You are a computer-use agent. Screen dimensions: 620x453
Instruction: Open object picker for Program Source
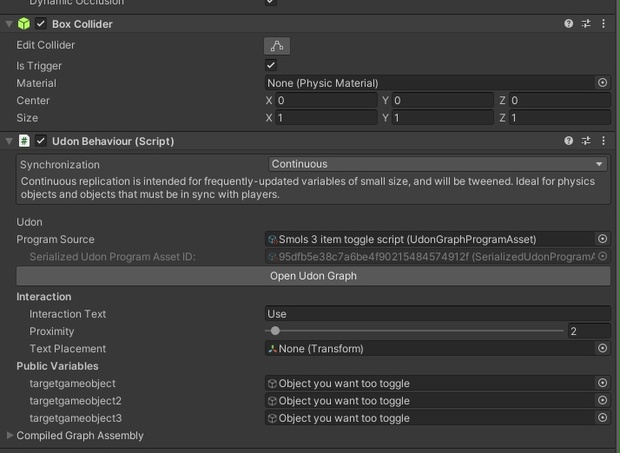pos(602,239)
